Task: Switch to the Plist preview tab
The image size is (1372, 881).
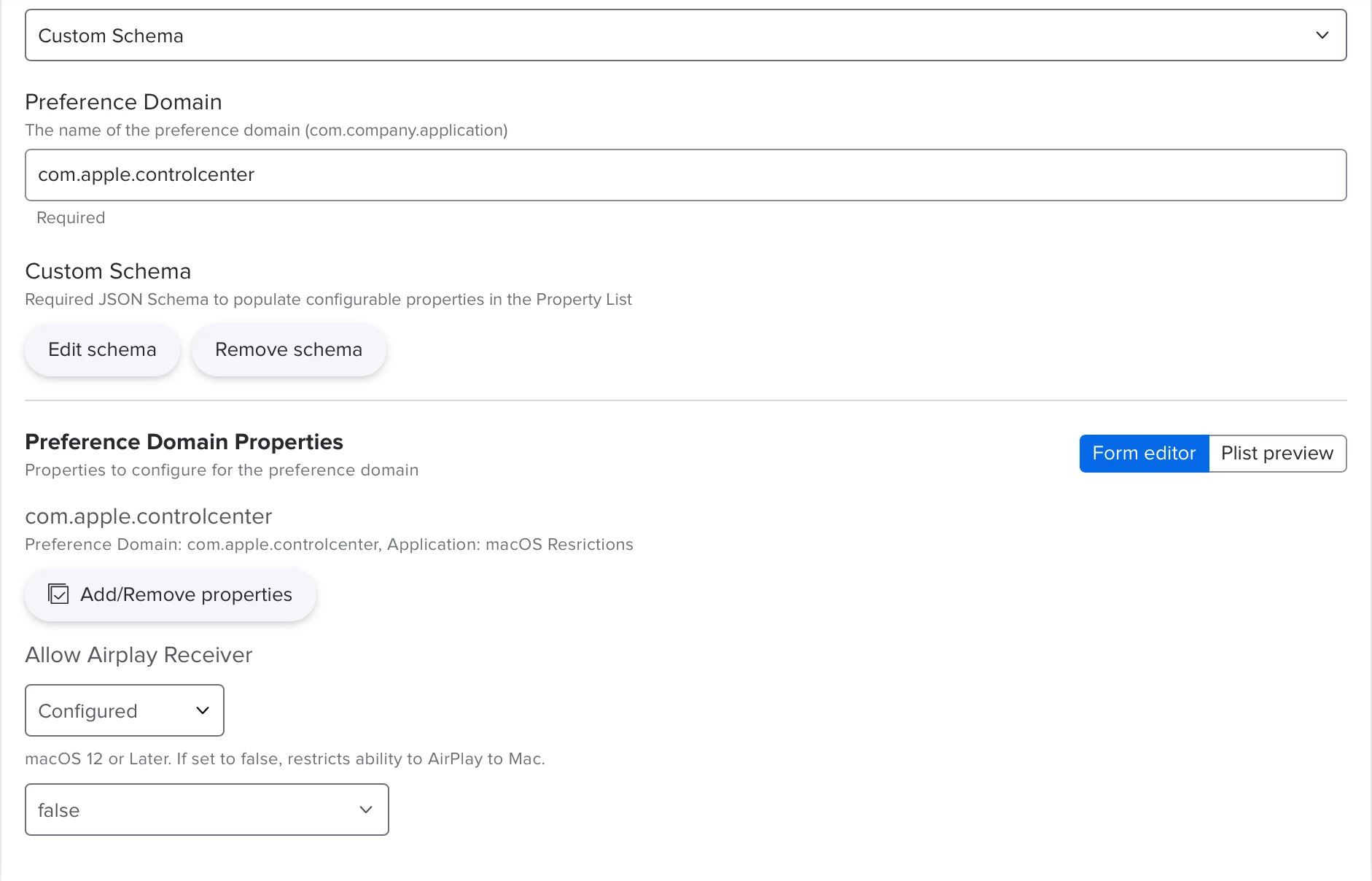Action: [1277, 454]
